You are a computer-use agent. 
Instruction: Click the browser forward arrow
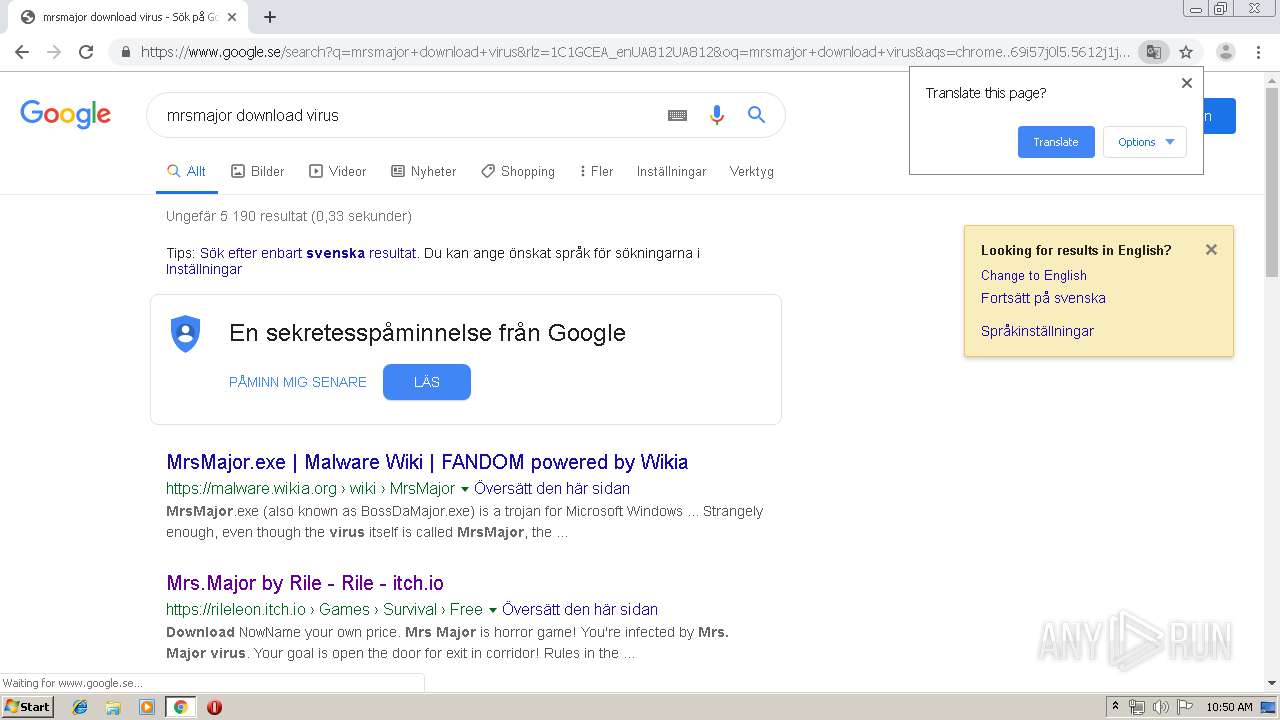coord(54,52)
